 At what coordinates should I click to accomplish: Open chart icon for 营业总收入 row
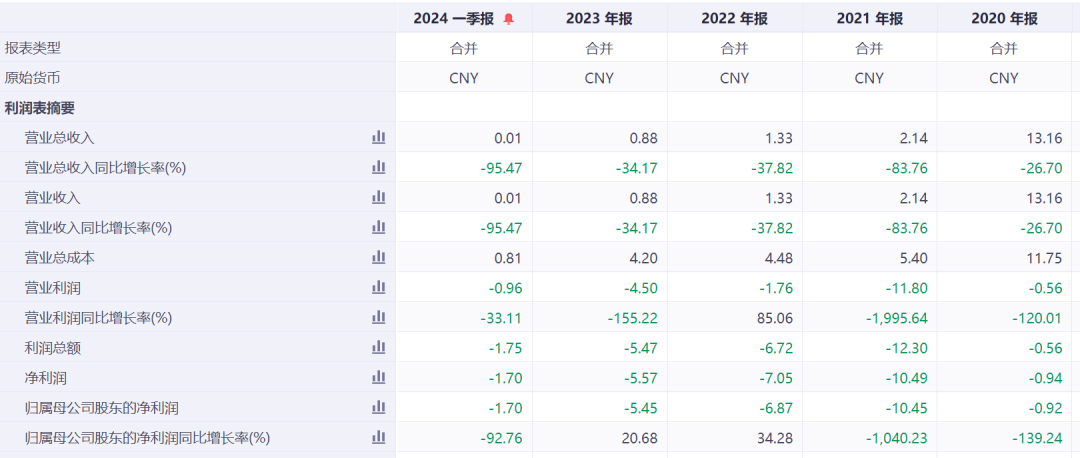378,138
